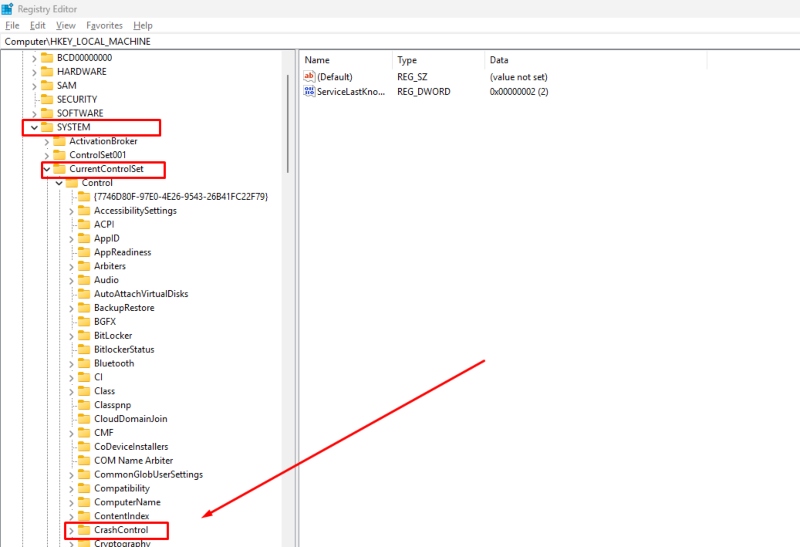This screenshot has height=547, width=800.
Task: Expand the ActivationBroker key
Action: point(46,141)
